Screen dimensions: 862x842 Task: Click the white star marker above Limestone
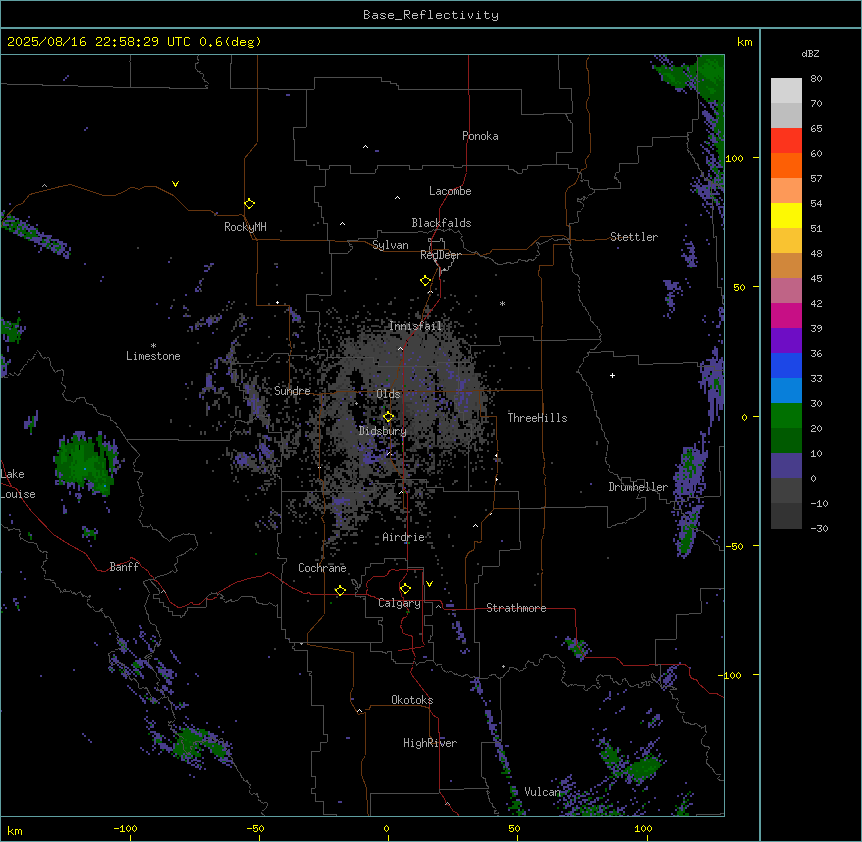pyautogui.click(x=153, y=346)
